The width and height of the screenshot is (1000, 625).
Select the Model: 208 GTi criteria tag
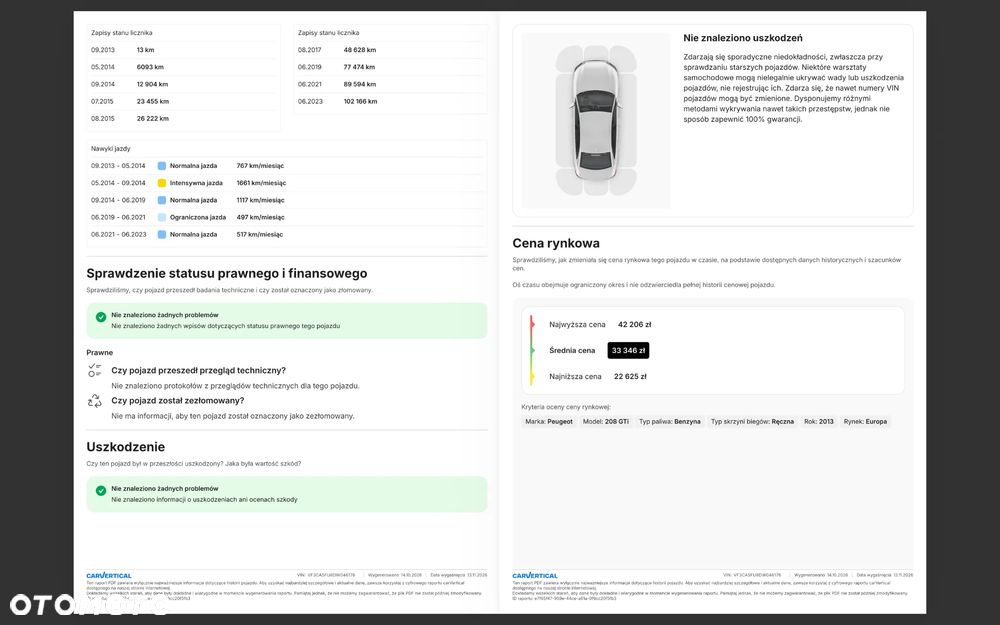pos(606,422)
